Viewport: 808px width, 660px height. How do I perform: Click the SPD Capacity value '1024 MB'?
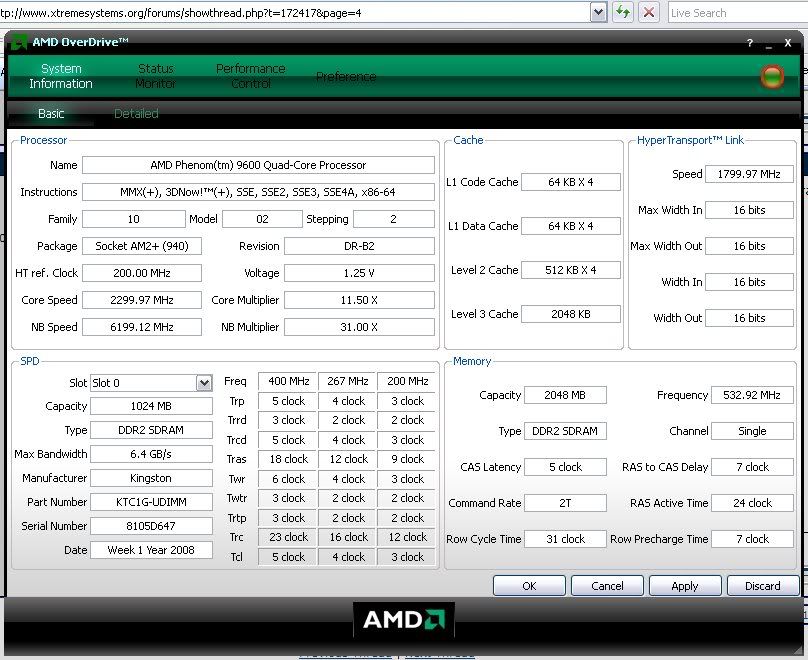[151, 406]
